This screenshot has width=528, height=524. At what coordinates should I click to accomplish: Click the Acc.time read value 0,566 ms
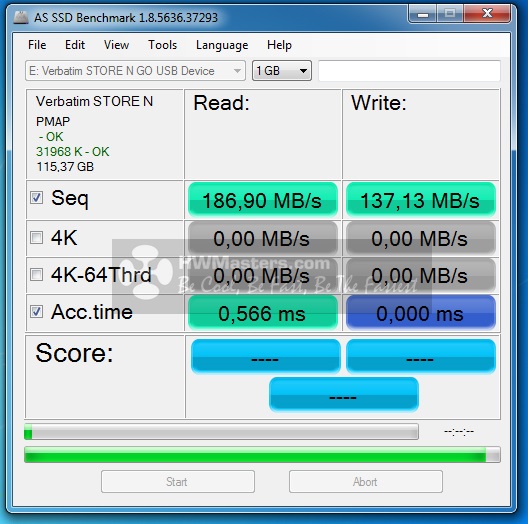[263, 313]
